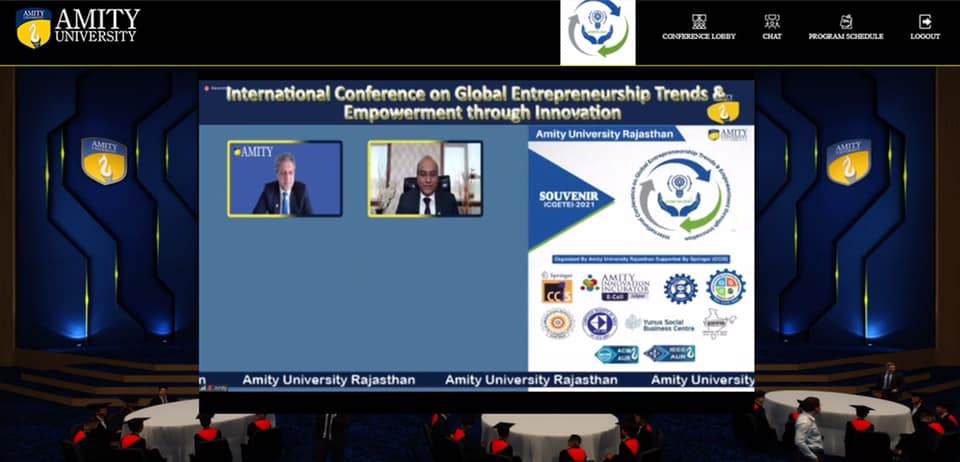The image size is (960, 462).
Task: Open the Conference Lobby
Action: [x=699, y=28]
